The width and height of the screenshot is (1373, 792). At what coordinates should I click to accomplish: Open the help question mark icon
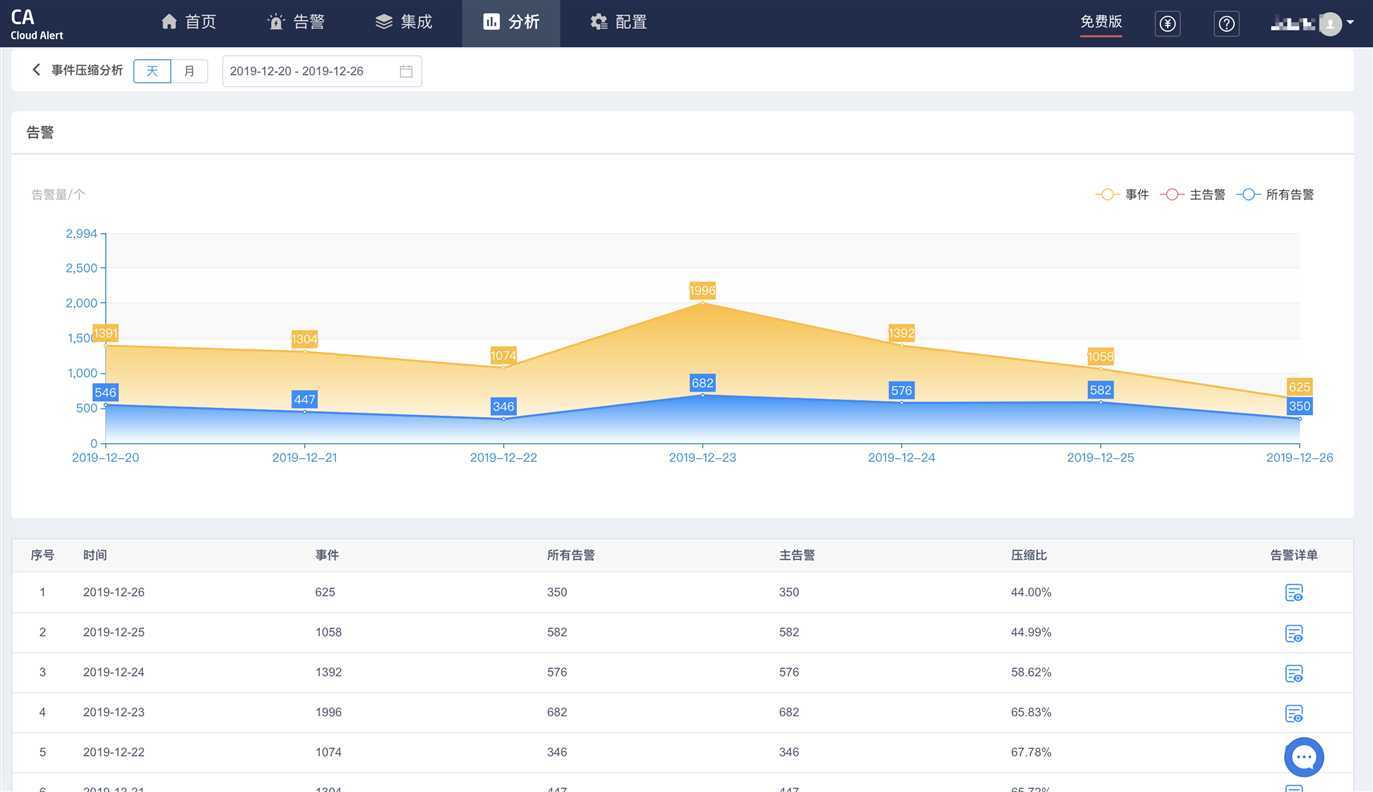click(x=1226, y=23)
